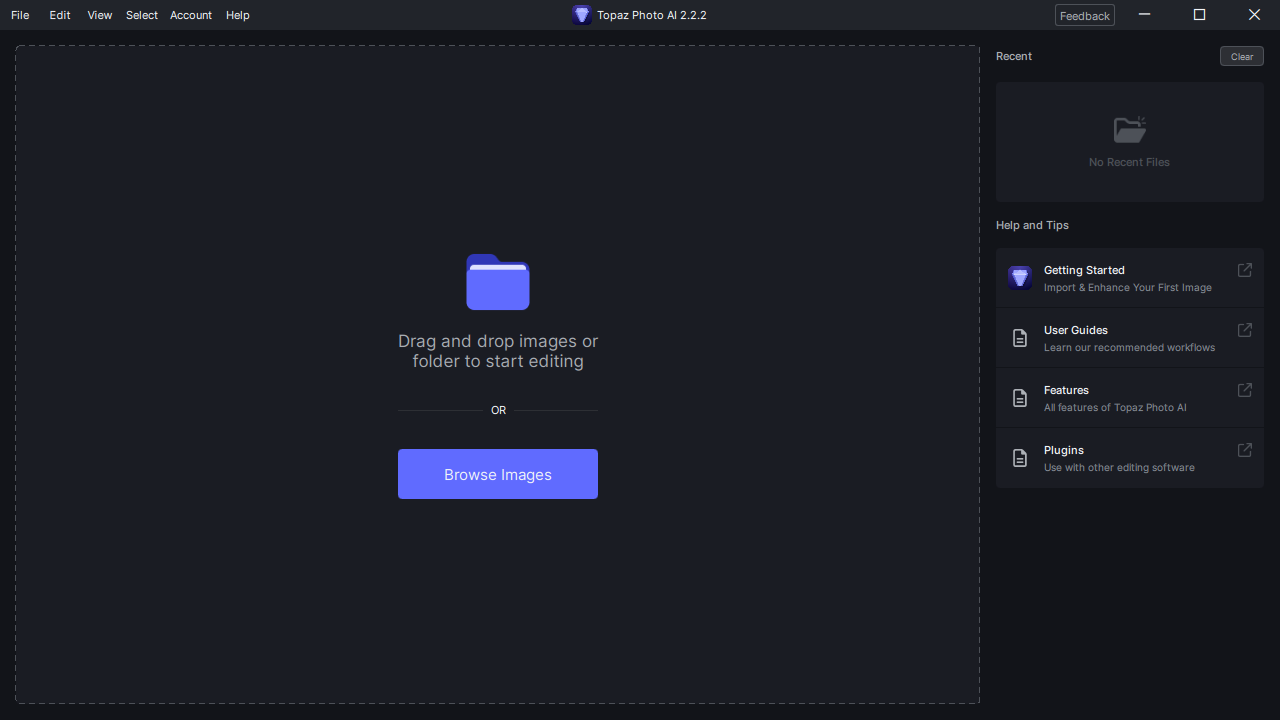Click the Feedback button

pos(1084,15)
